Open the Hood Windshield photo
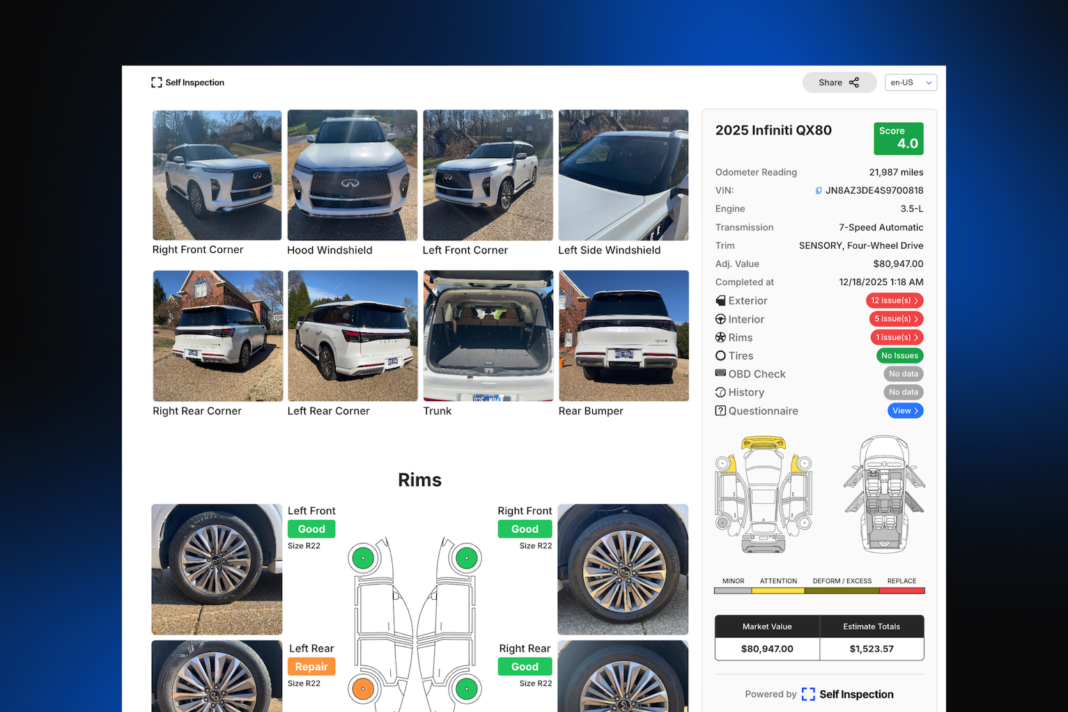This screenshot has height=712, width=1068. click(352, 175)
